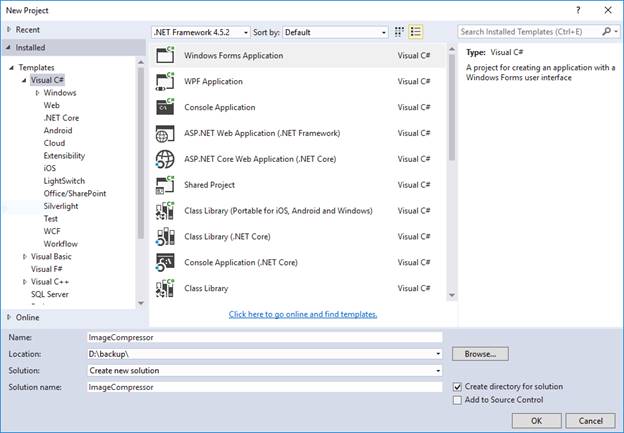Viewport: 624px width, 433px height.
Task: Open the search options dropdown arrow
Action: pyautogui.click(x=616, y=31)
